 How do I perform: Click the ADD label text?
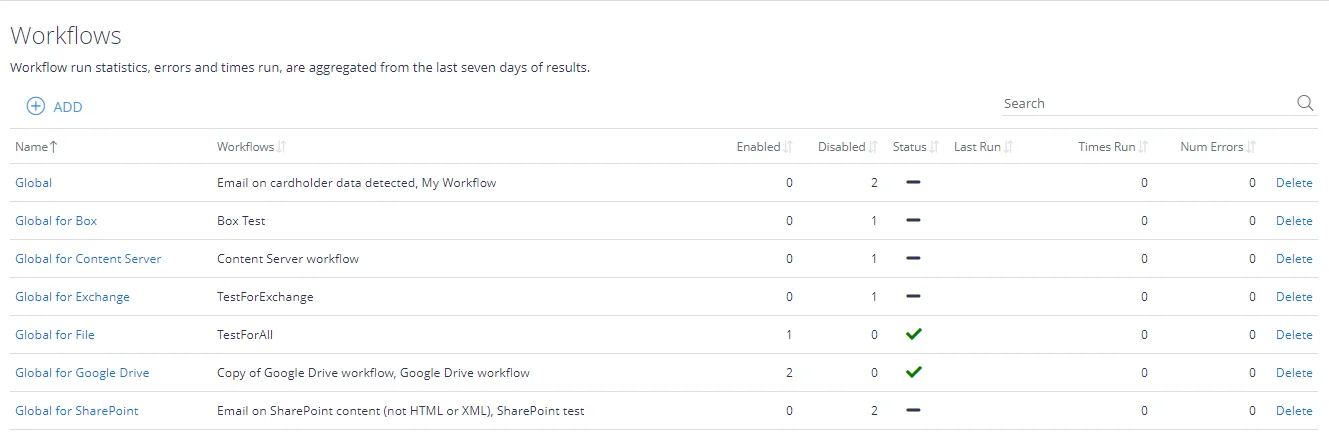point(68,107)
